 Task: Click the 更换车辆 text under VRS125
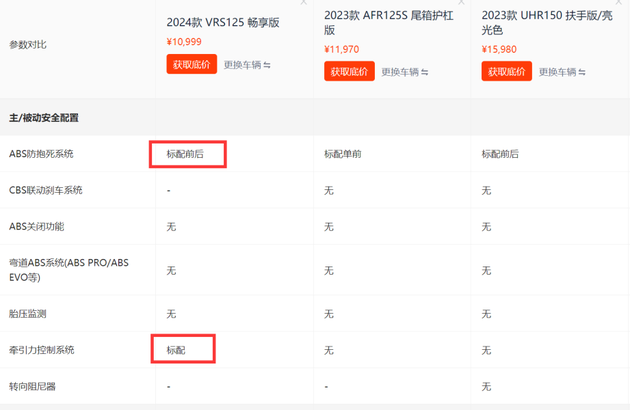pos(241,66)
